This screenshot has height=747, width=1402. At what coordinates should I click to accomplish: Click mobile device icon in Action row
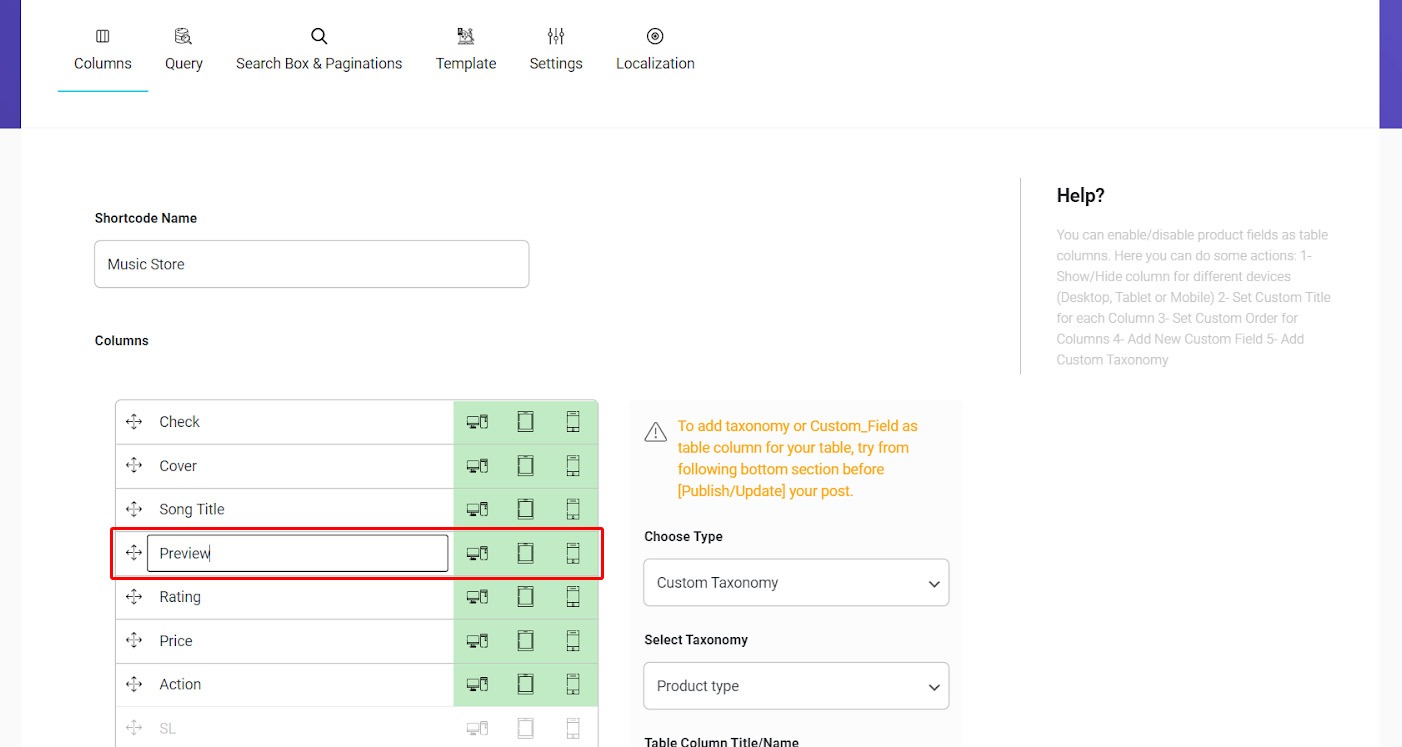573,684
